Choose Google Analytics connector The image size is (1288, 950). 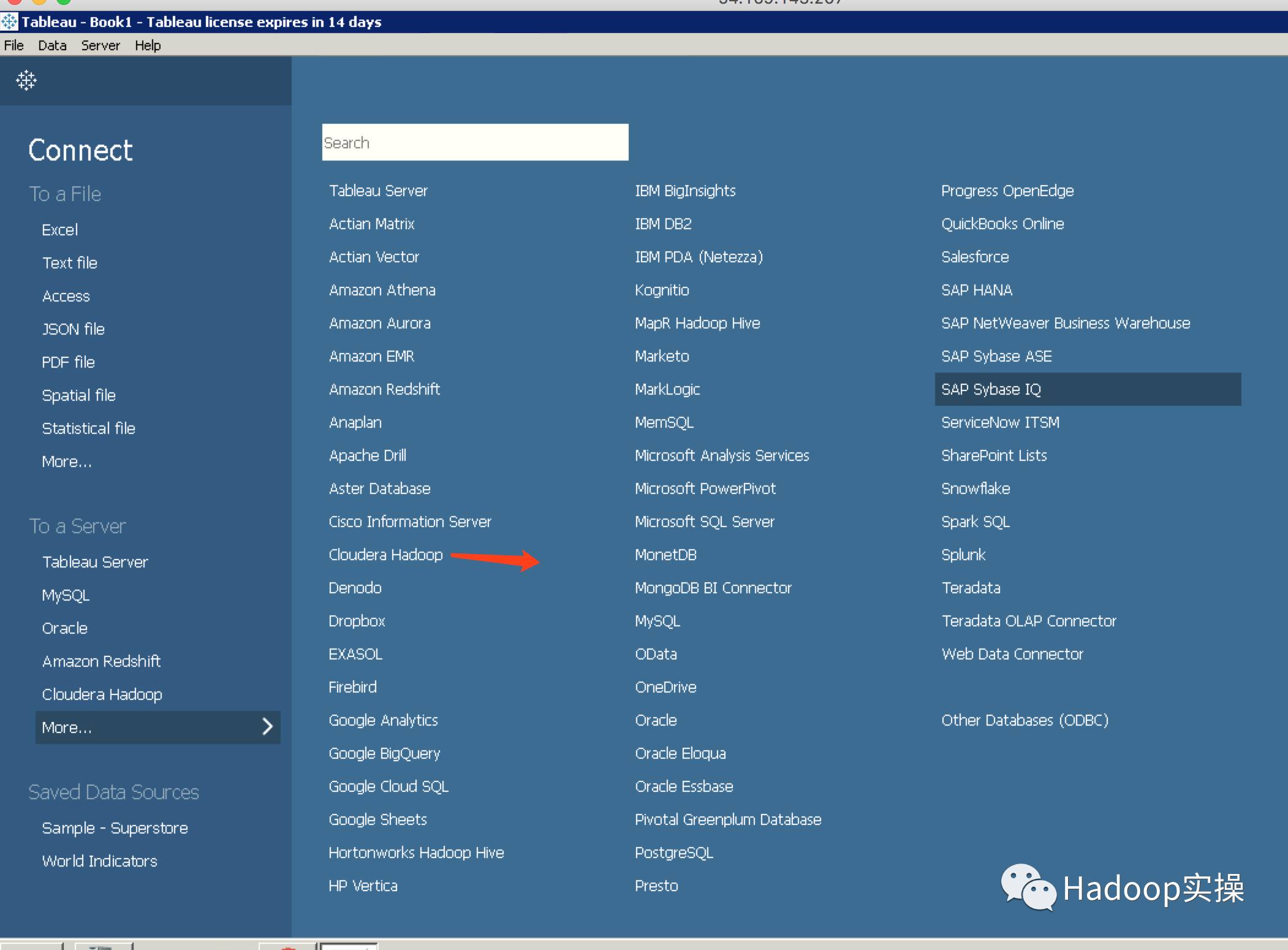click(x=384, y=720)
